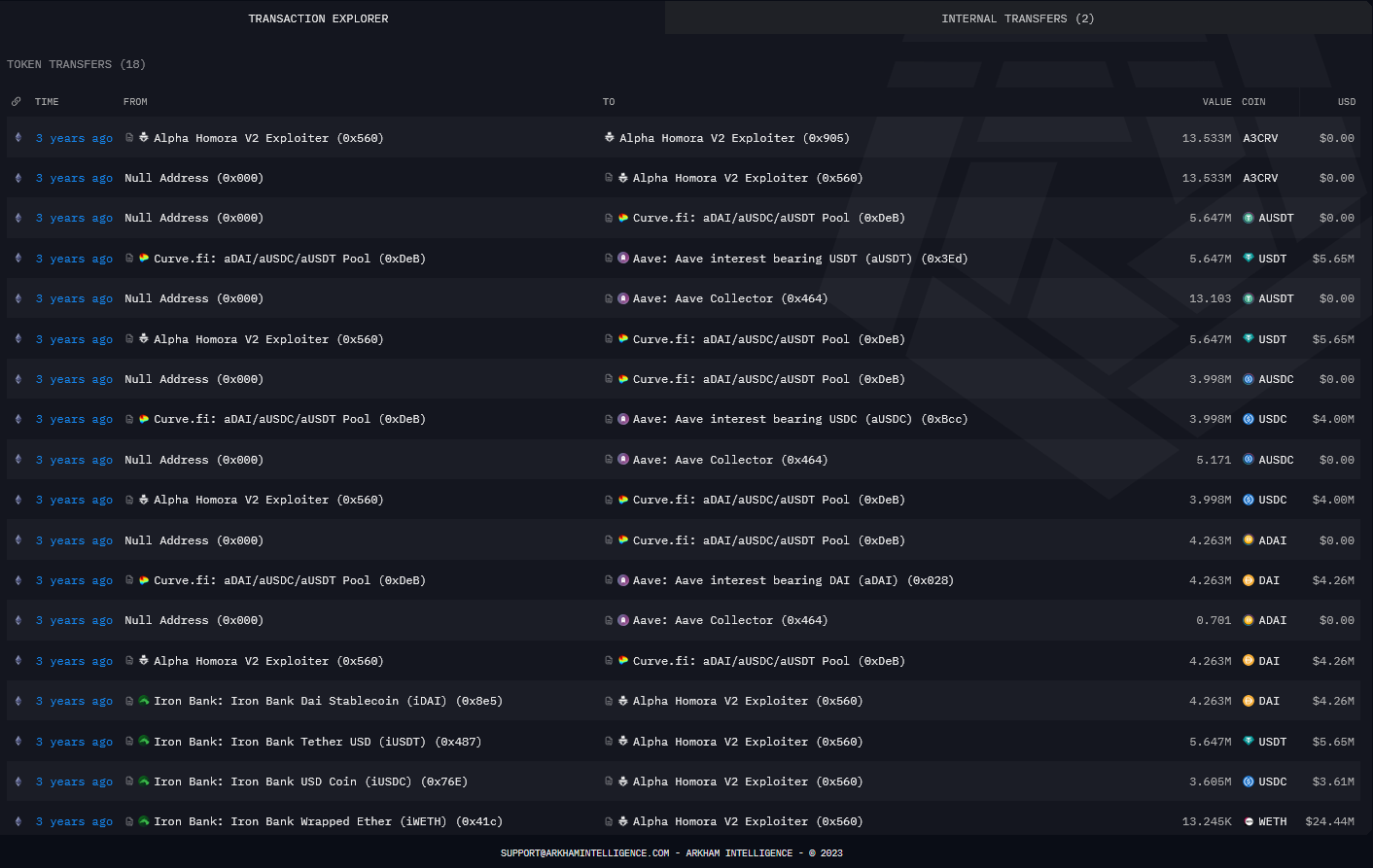The width and height of the screenshot is (1373, 868).
Task: Click the chain link icon in the table header
Action: pos(17,101)
